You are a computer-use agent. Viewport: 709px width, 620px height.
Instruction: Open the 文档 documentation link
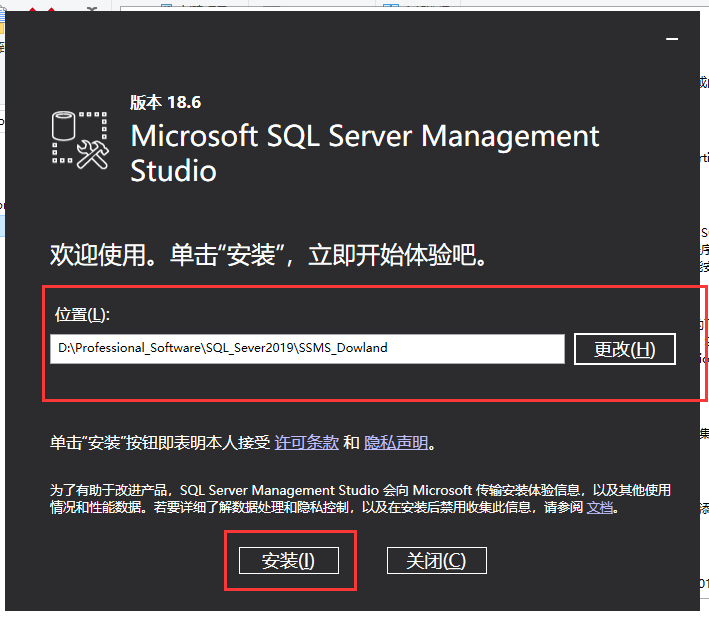600,507
